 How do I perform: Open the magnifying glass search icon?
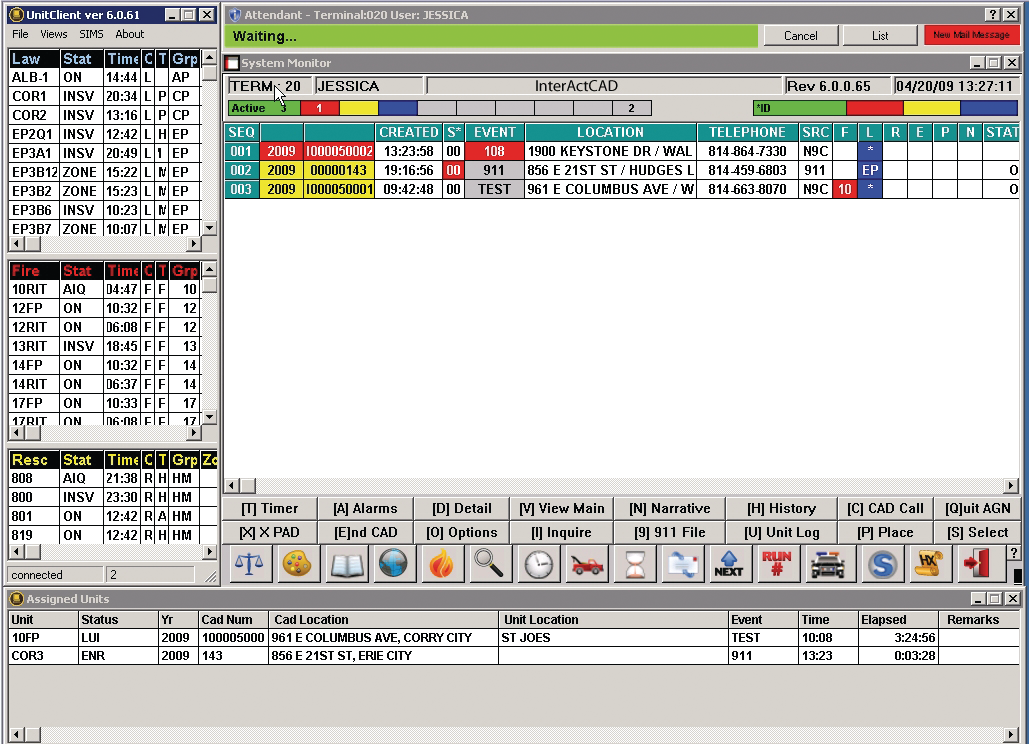[489, 564]
